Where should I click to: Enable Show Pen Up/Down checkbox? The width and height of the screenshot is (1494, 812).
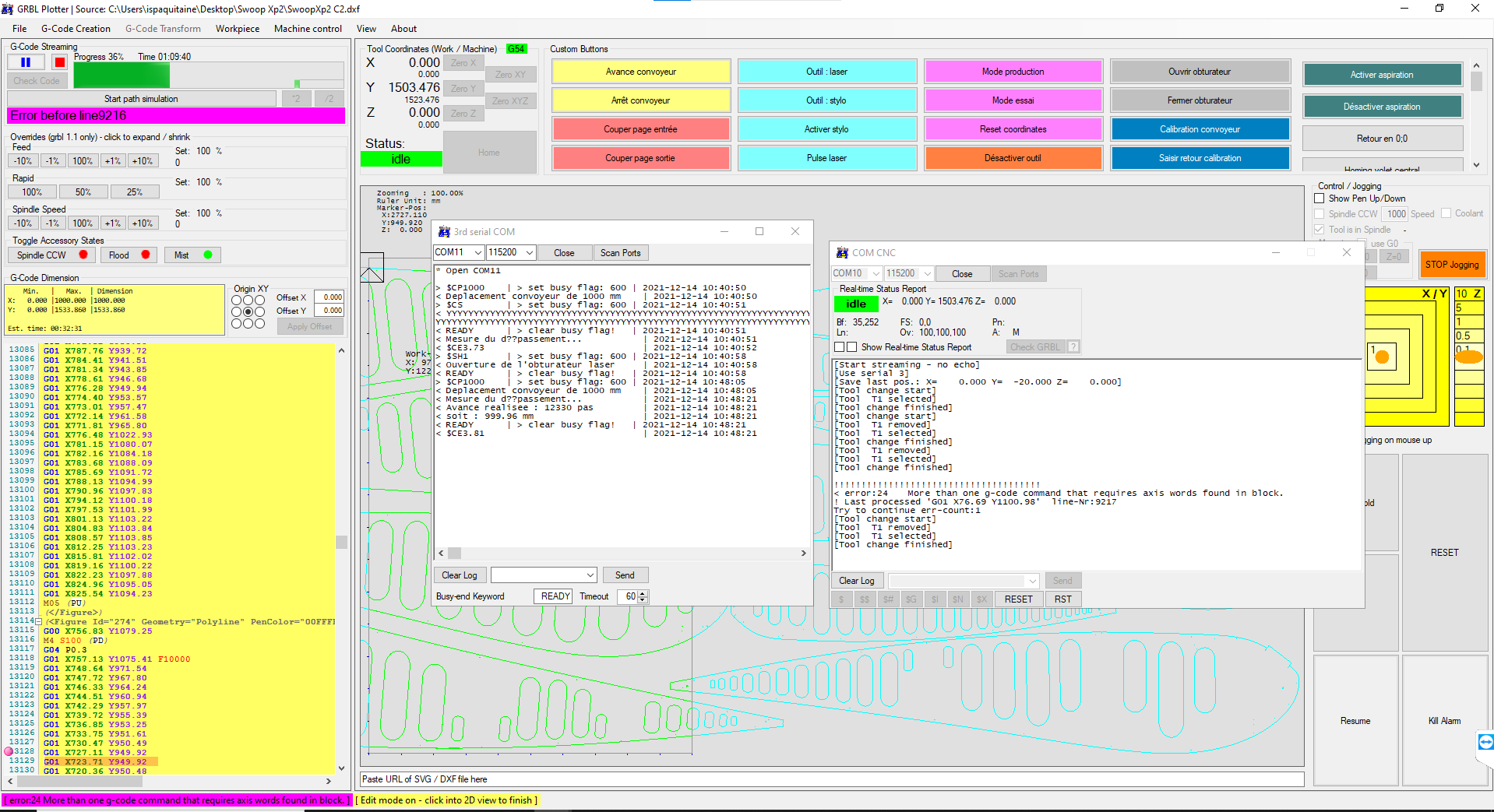pyautogui.click(x=1320, y=199)
